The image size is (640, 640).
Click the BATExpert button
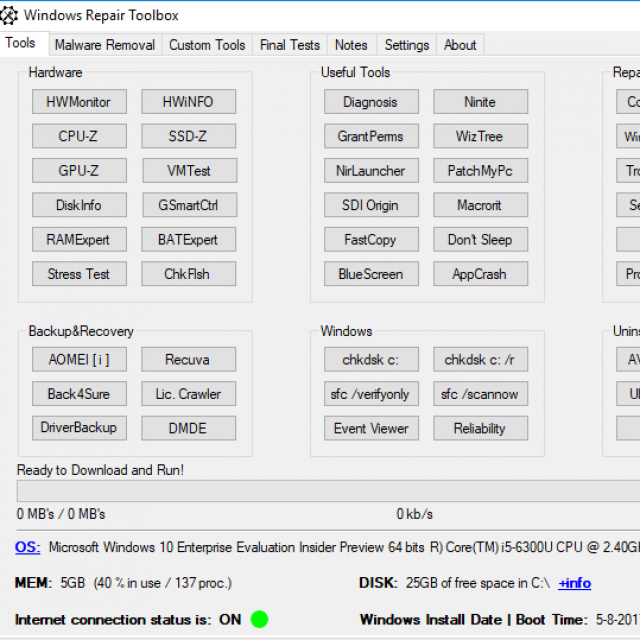coord(189,239)
